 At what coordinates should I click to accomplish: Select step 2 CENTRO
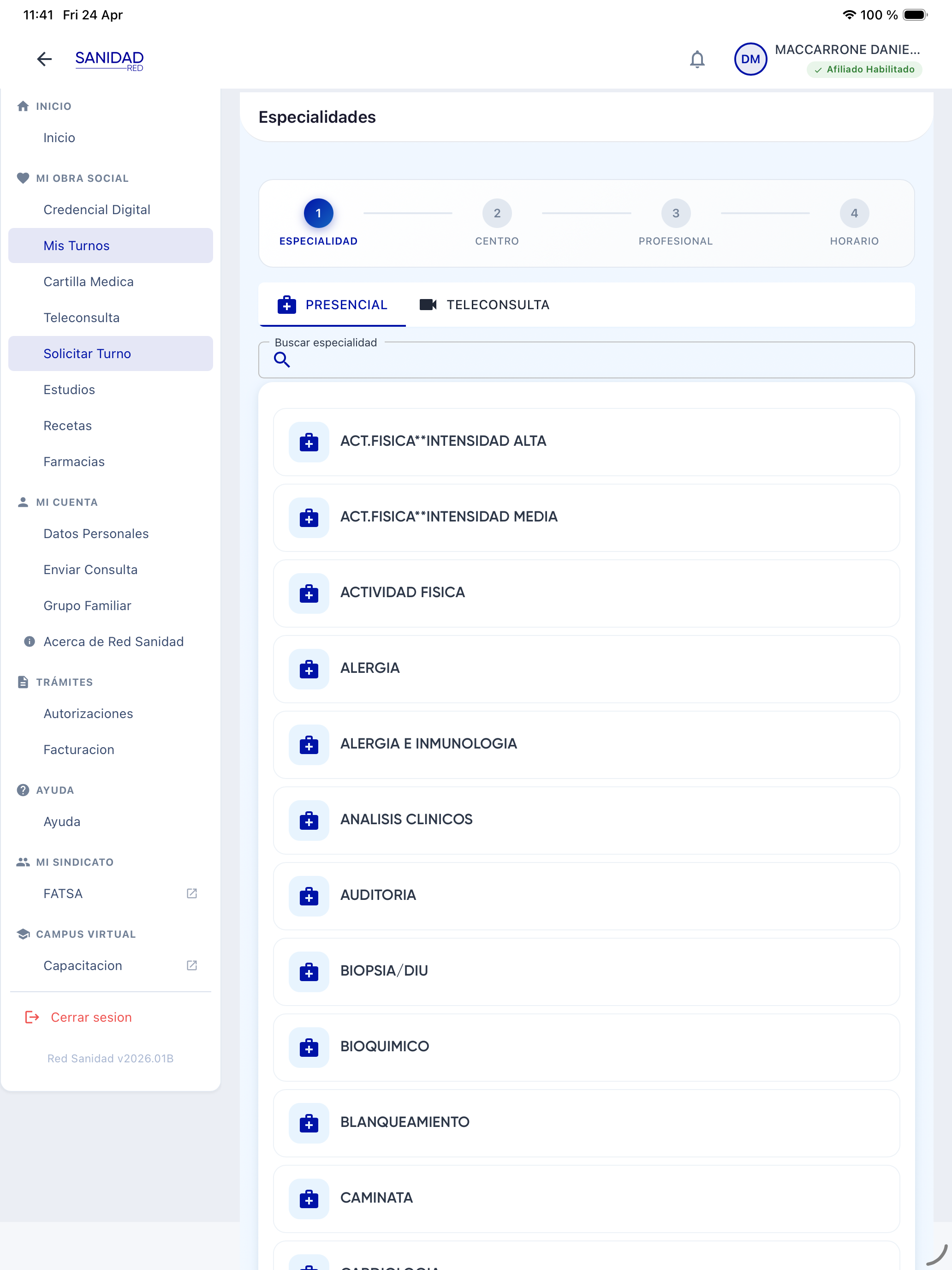pyautogui.click(x=497, y=223)
